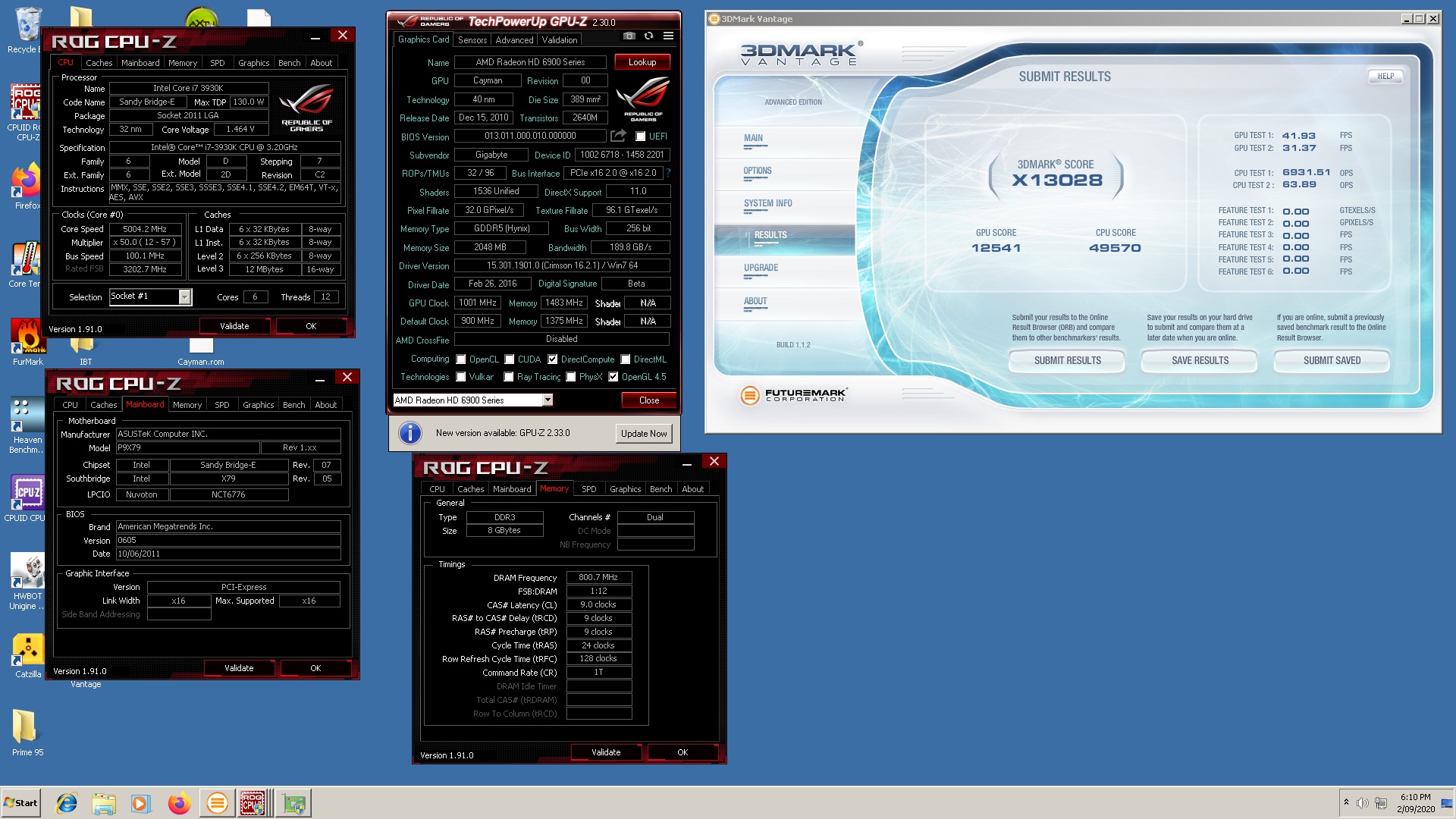Open Internet Explorer from the taskbar

tap(67, 803)
